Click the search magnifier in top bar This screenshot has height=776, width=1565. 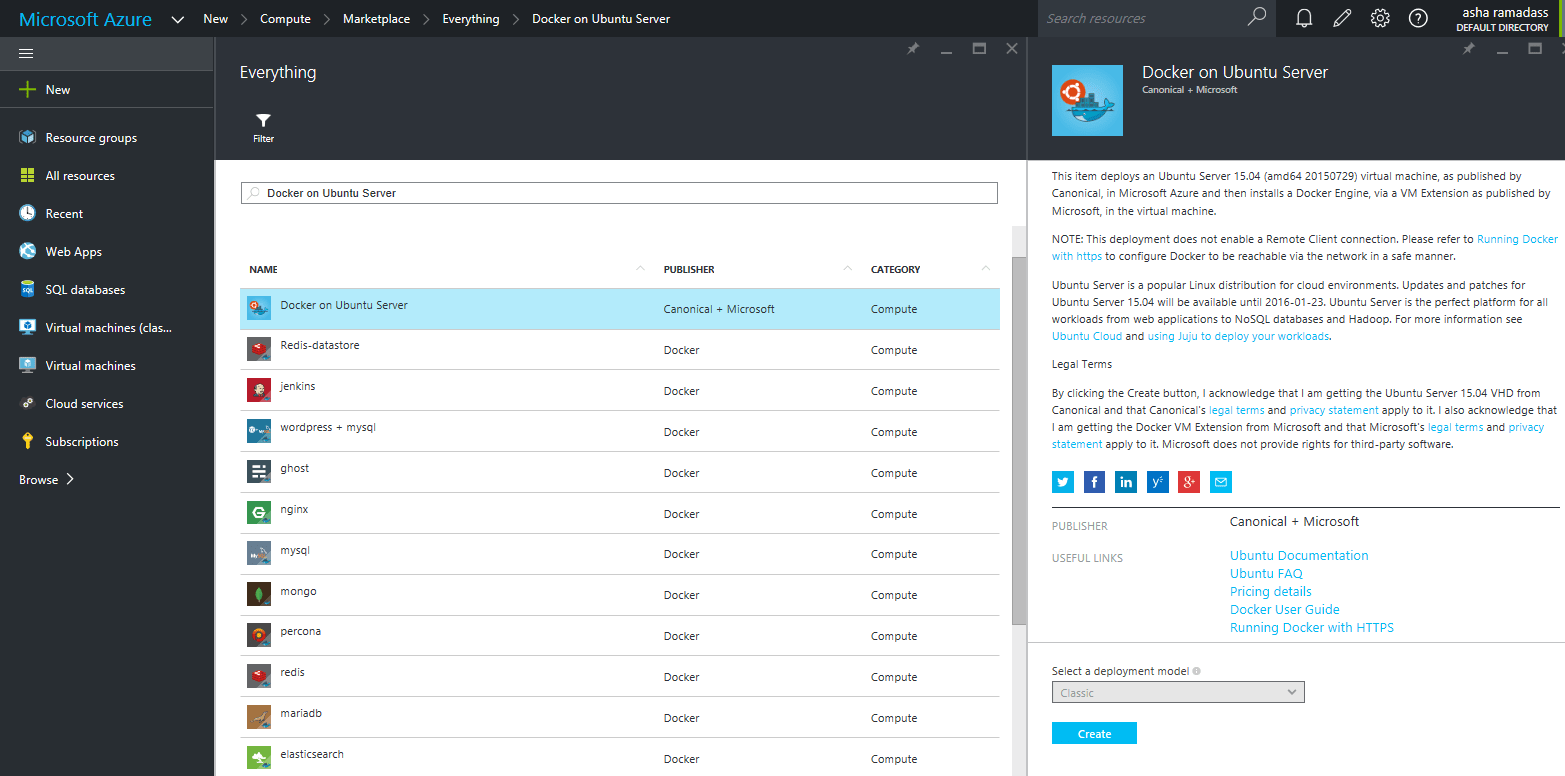1257,17
